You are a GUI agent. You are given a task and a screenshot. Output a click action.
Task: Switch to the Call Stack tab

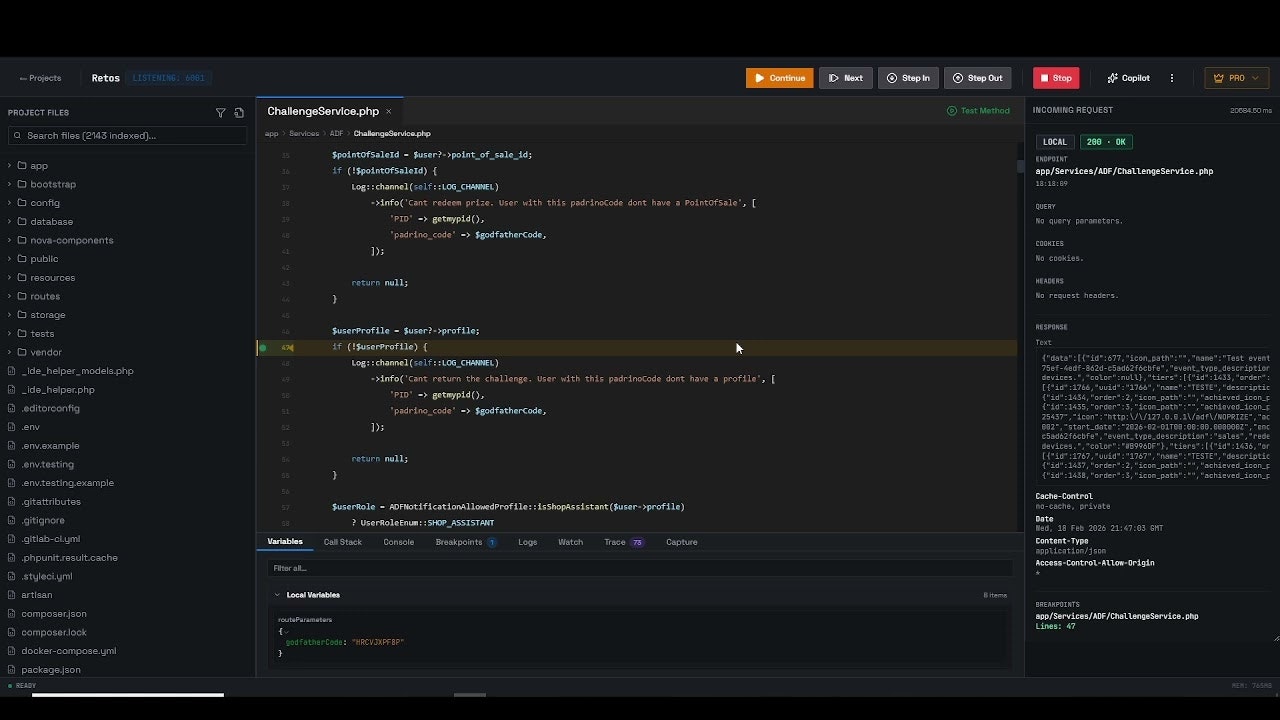tap(342, 542)
